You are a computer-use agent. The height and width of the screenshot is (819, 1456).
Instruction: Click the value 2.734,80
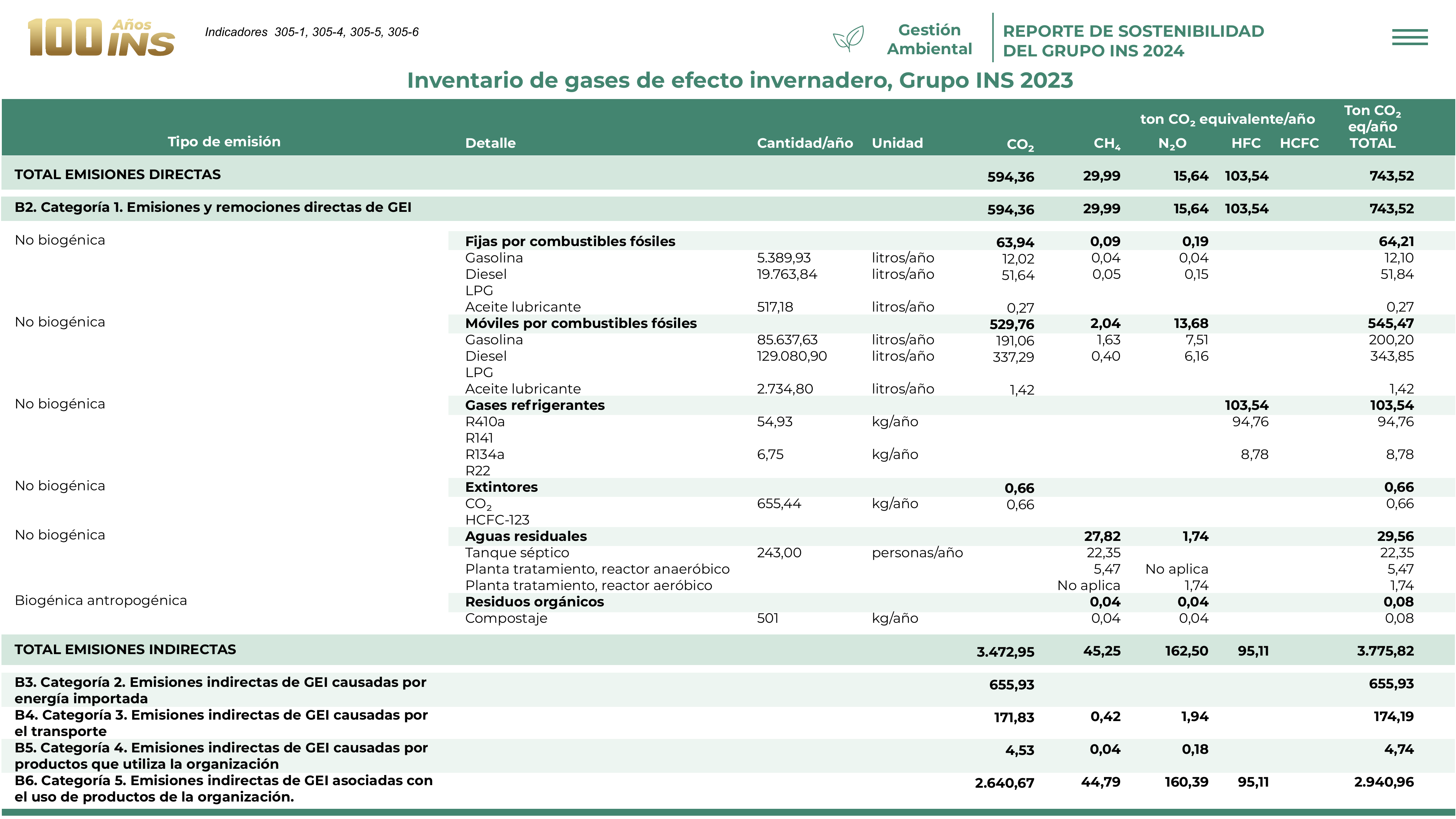coord(784,389)
